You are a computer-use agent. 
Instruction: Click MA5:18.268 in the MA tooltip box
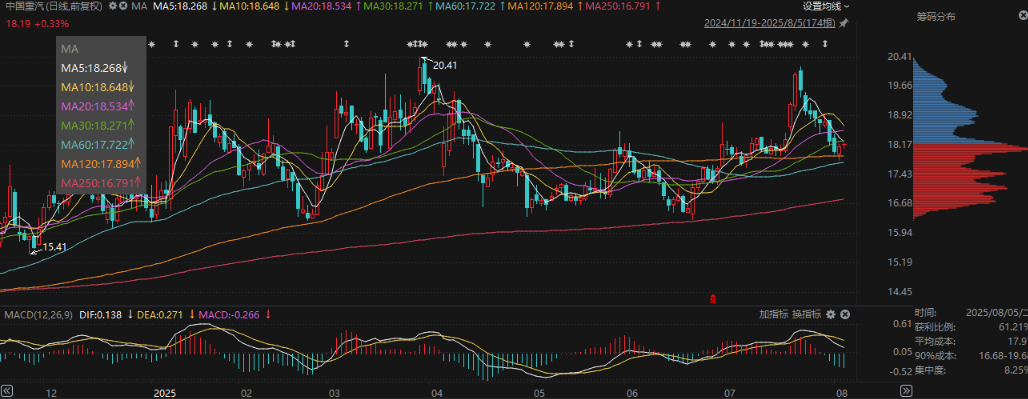(x=94, y=68)
